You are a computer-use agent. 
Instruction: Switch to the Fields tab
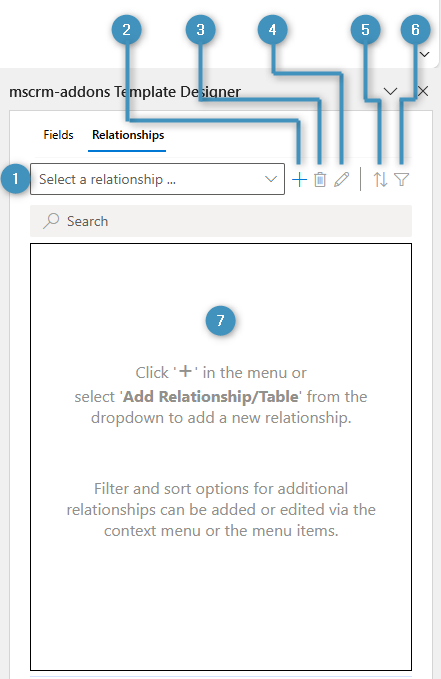(58, 135)
